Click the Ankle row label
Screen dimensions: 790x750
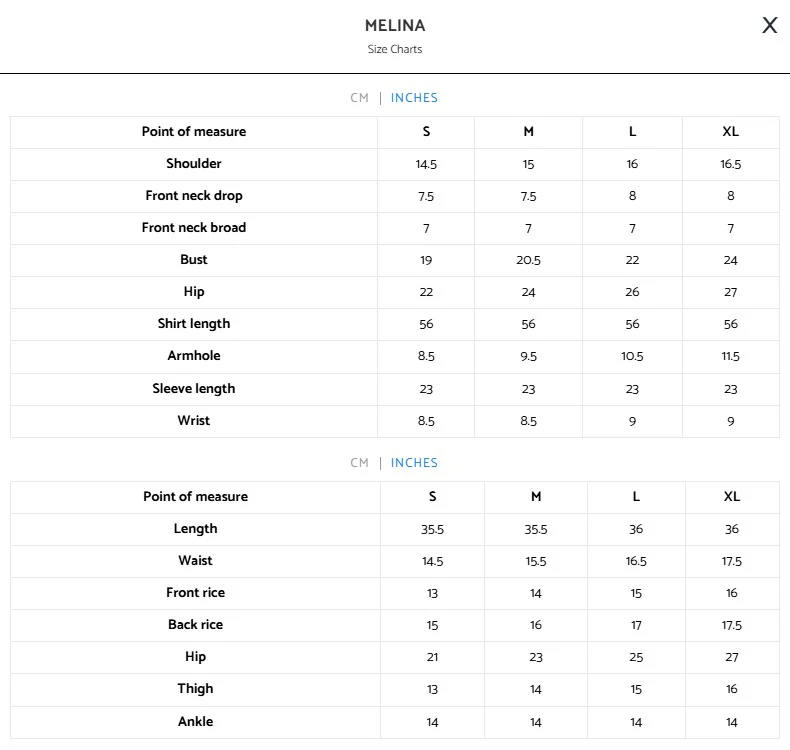coord(195,722)
